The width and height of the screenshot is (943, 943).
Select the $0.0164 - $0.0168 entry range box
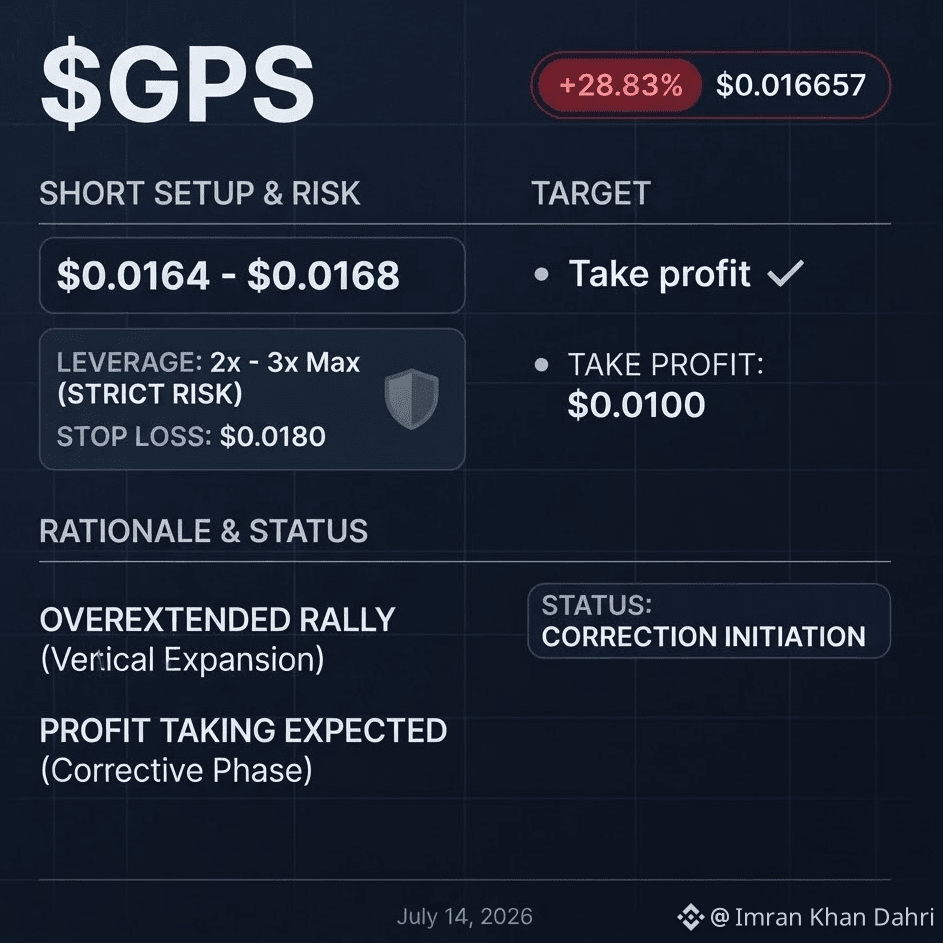252,275
